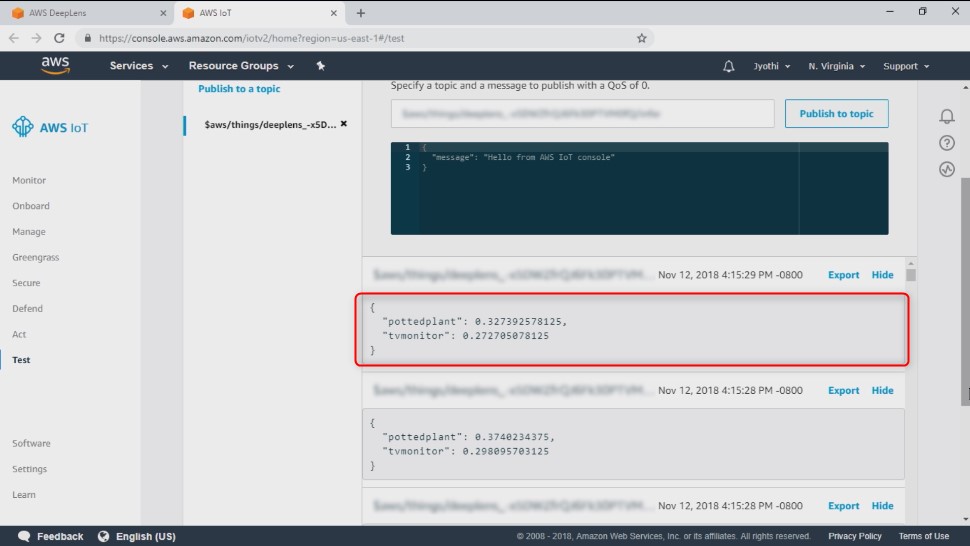Screen dimensions: 970x546
Task: Bookmark this page with the star icon
Action: (x=642, y=38)
